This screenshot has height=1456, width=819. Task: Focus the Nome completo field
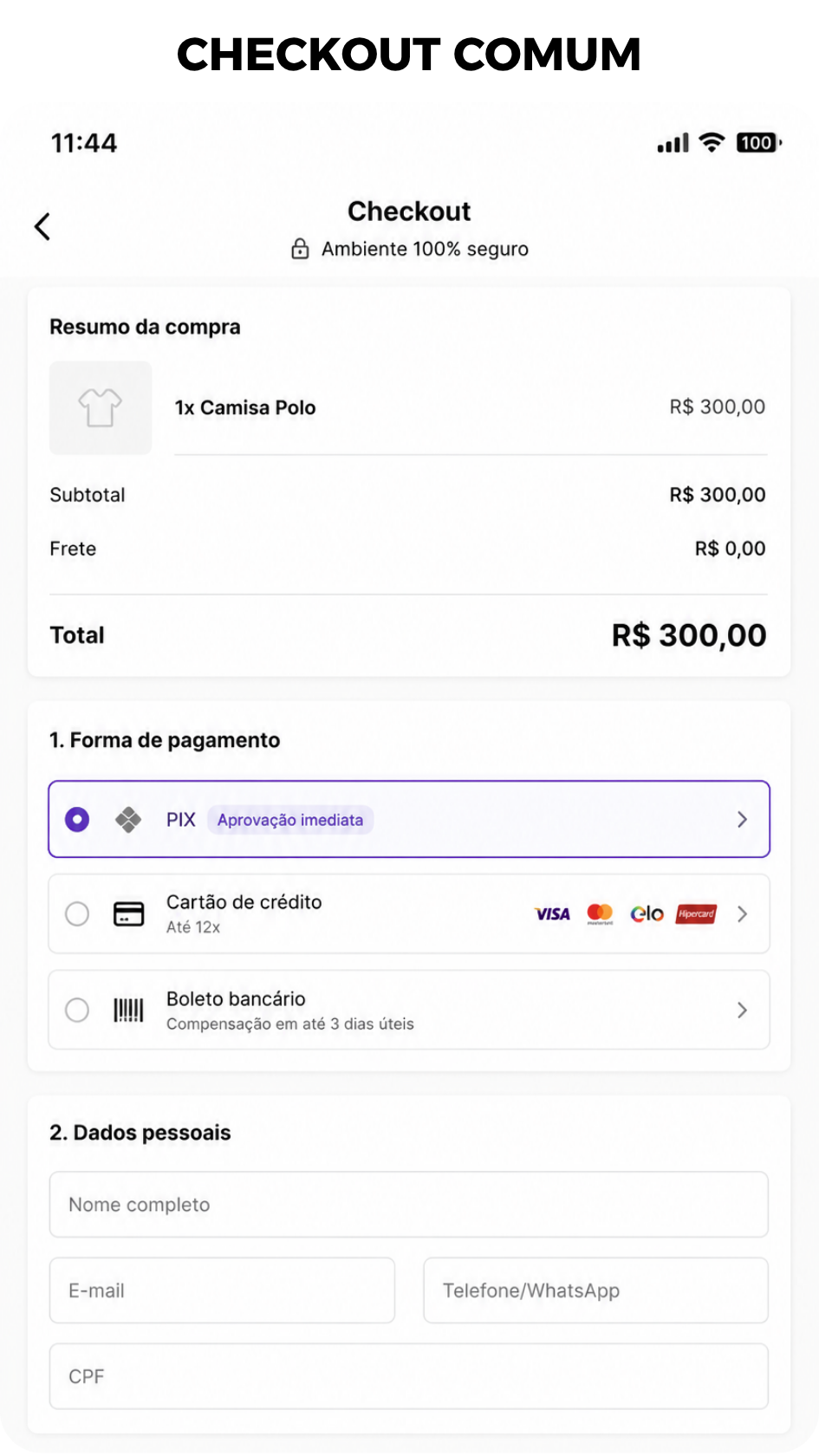409,1205
